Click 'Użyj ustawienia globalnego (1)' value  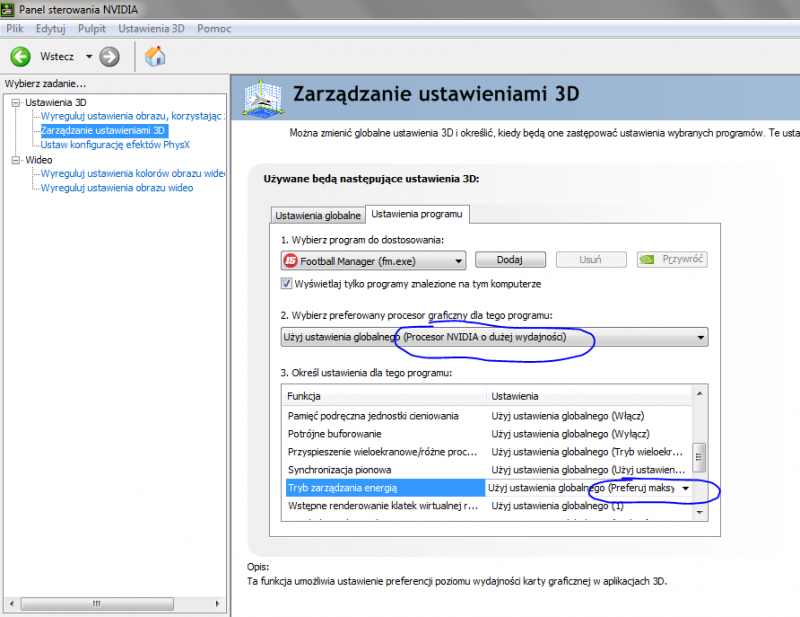(x=557, y=506)
